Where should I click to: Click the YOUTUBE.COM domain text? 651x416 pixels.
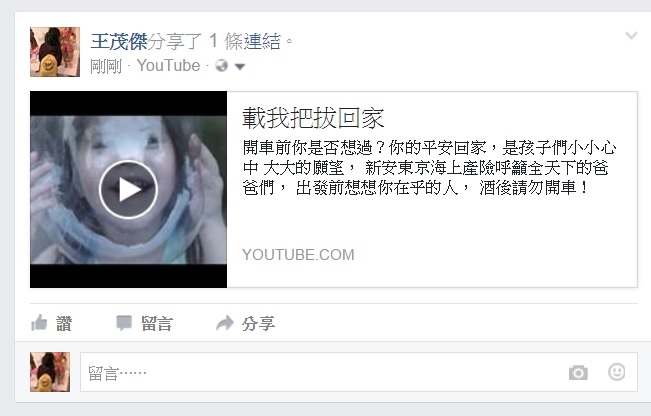tap(298, 254)
